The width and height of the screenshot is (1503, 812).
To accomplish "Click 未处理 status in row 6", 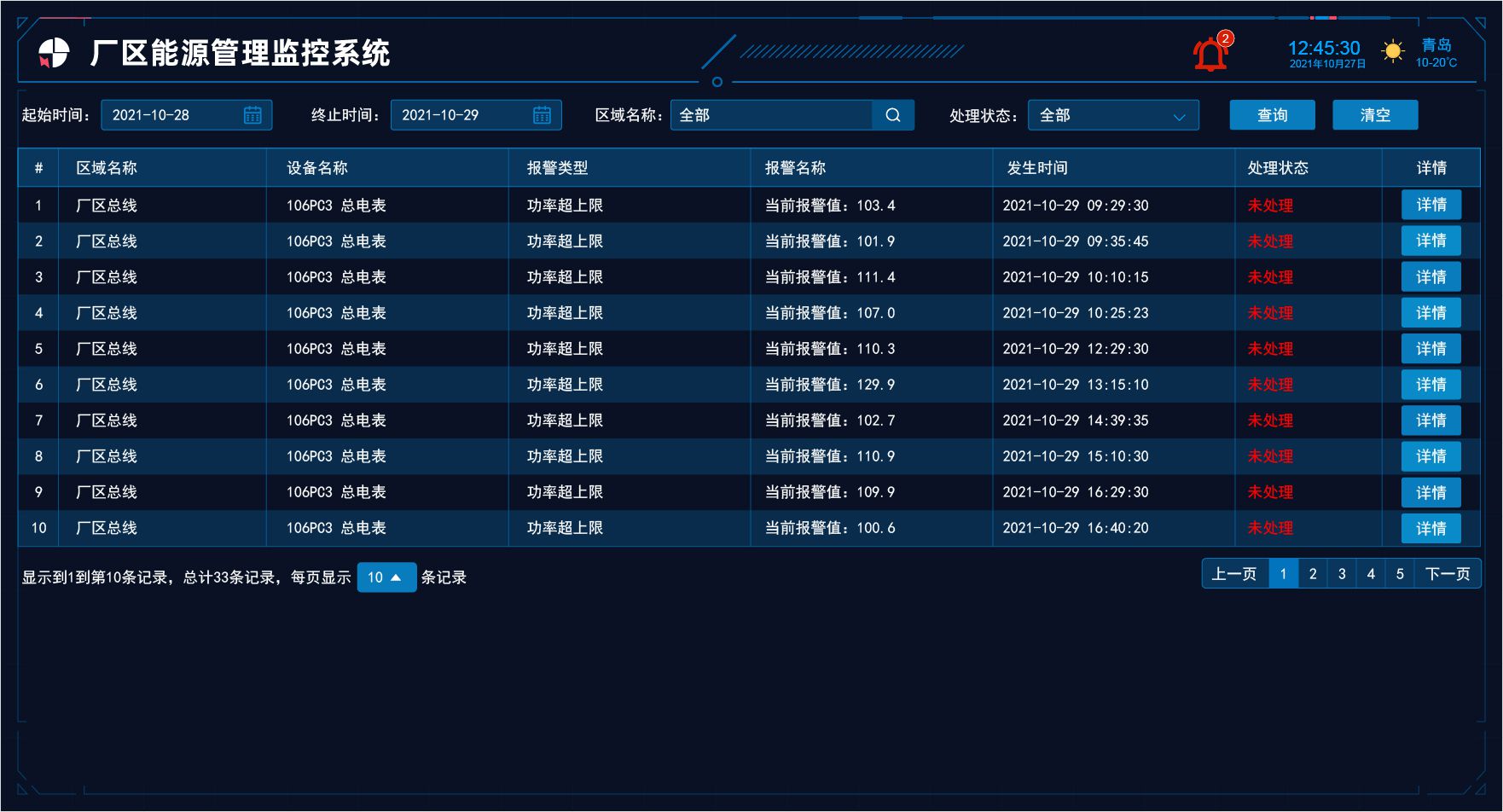I will pyautogui.click(x=1270, y=385).
